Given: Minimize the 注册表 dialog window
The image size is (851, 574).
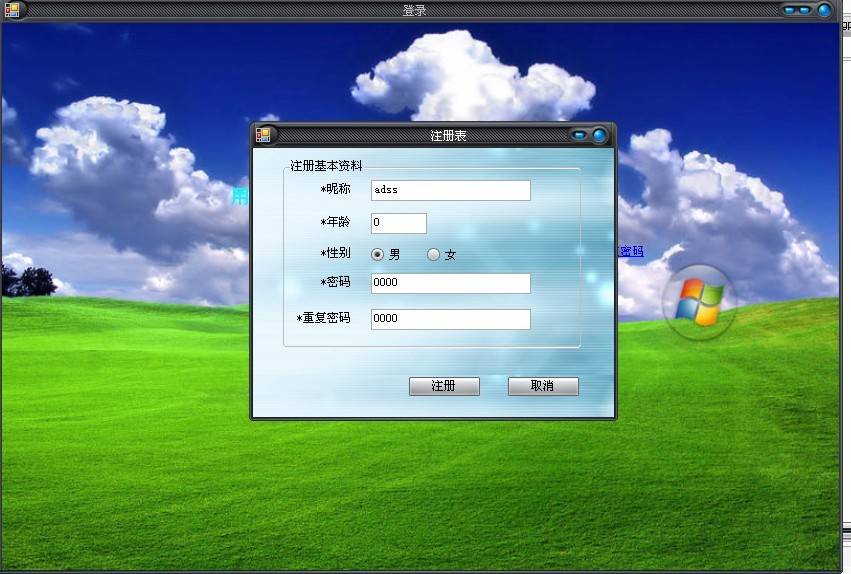Looking at the screenshot, I should [580, 135].
